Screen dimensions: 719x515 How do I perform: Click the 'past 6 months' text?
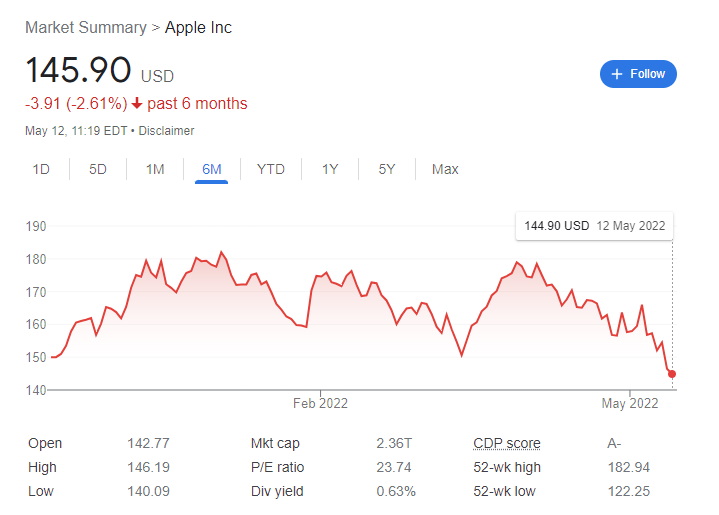point(197,104)
